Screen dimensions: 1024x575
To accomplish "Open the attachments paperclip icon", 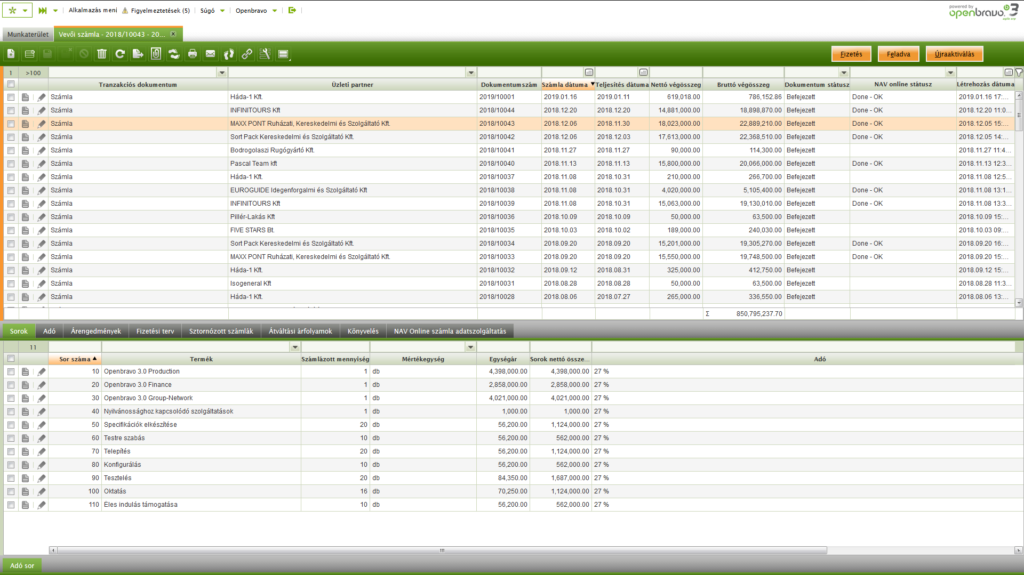I will click(156, 54).
